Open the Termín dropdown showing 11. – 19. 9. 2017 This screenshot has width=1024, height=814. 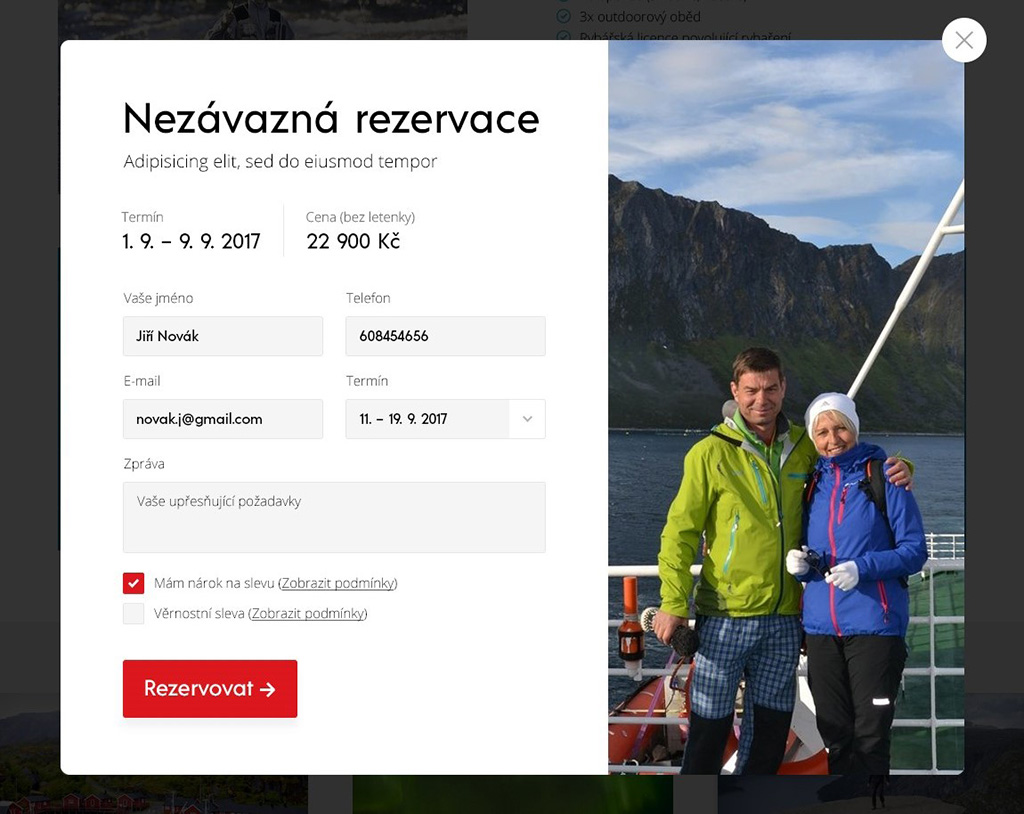(445, 419)
